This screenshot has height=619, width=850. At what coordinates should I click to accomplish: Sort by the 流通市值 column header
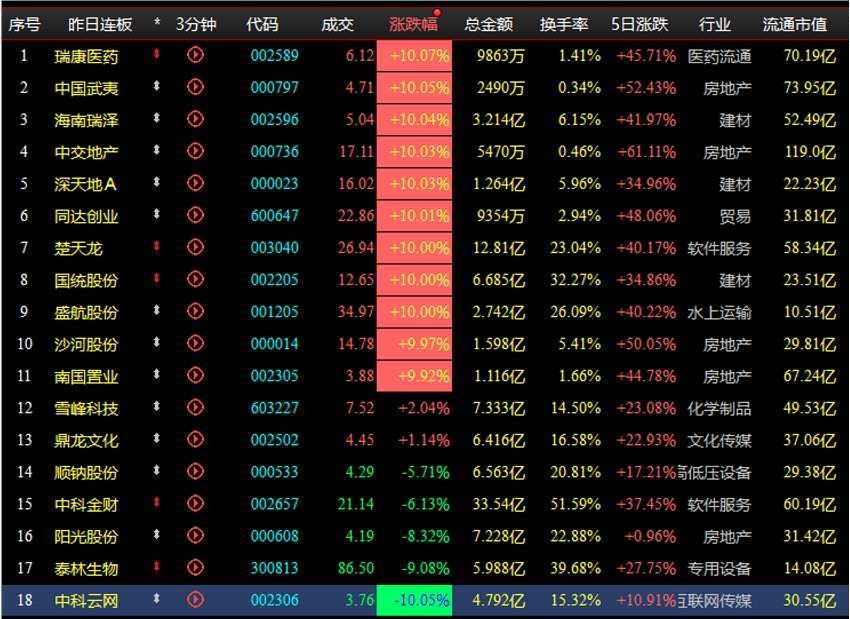coord(795,24)
